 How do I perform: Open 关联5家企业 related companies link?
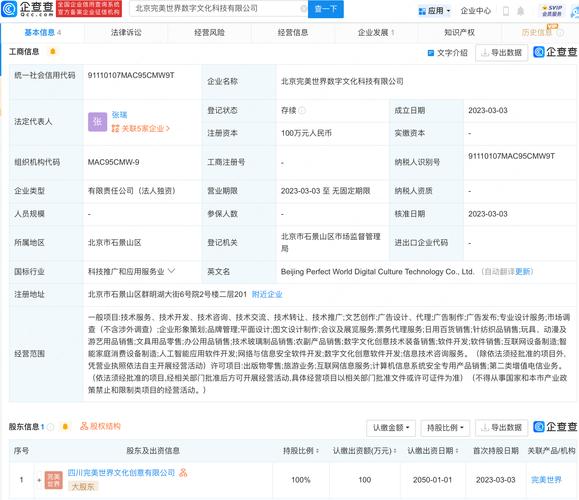(x=141, y=129)
